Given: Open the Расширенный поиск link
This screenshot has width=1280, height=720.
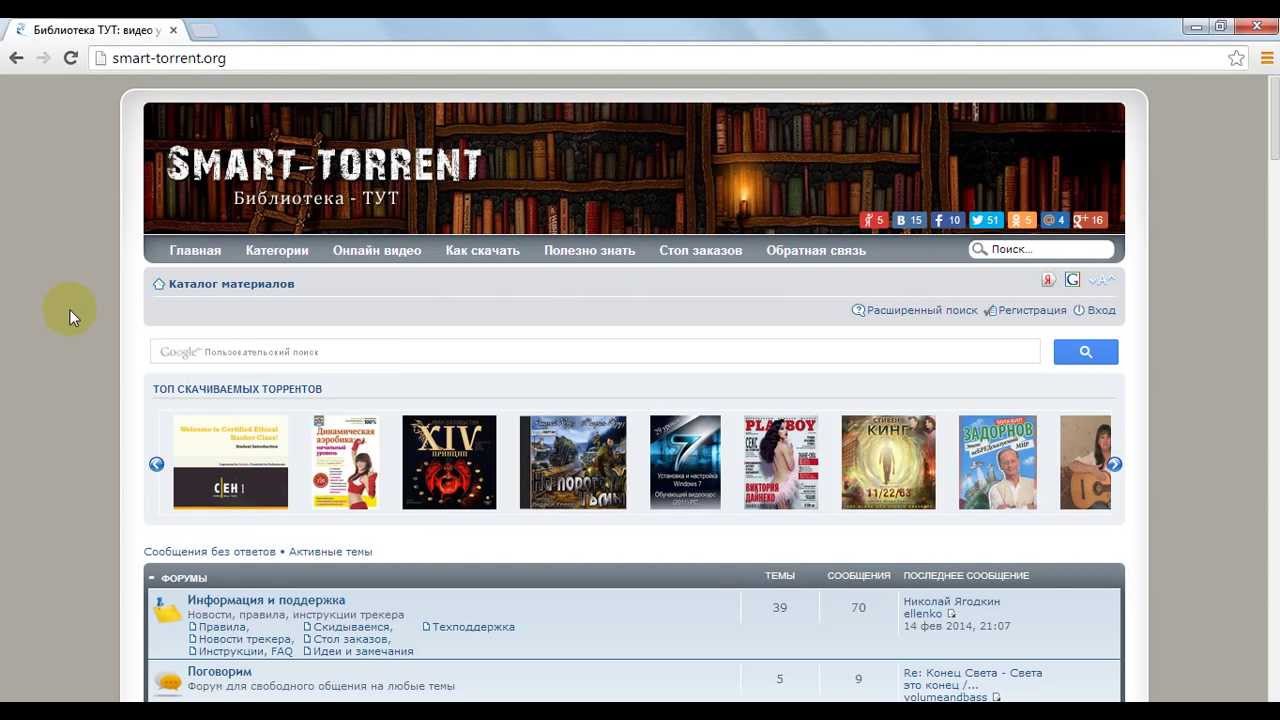Looking at the screenshot, I should tap(915, 310).
